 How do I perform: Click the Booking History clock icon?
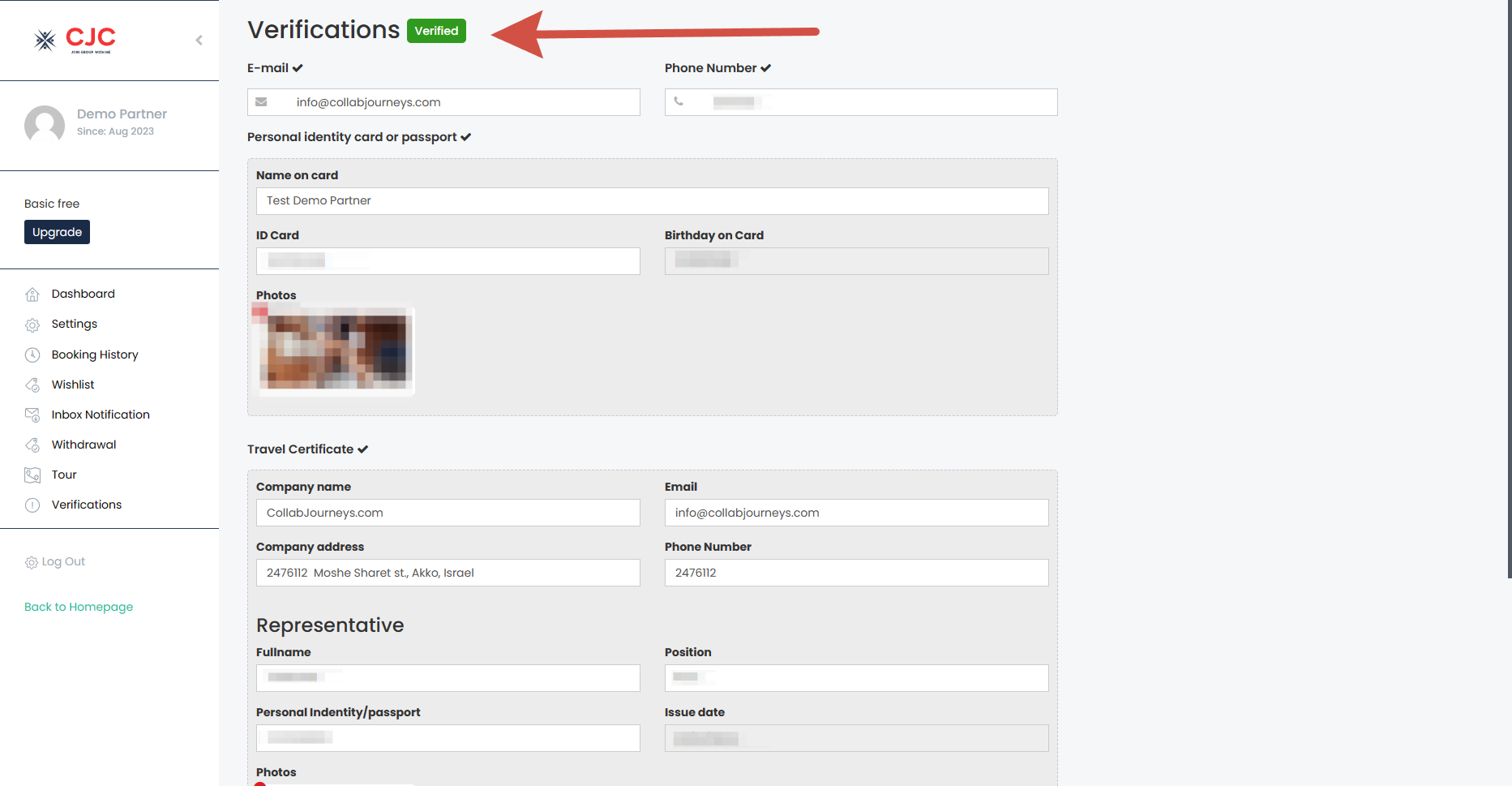tap(32, 354)
